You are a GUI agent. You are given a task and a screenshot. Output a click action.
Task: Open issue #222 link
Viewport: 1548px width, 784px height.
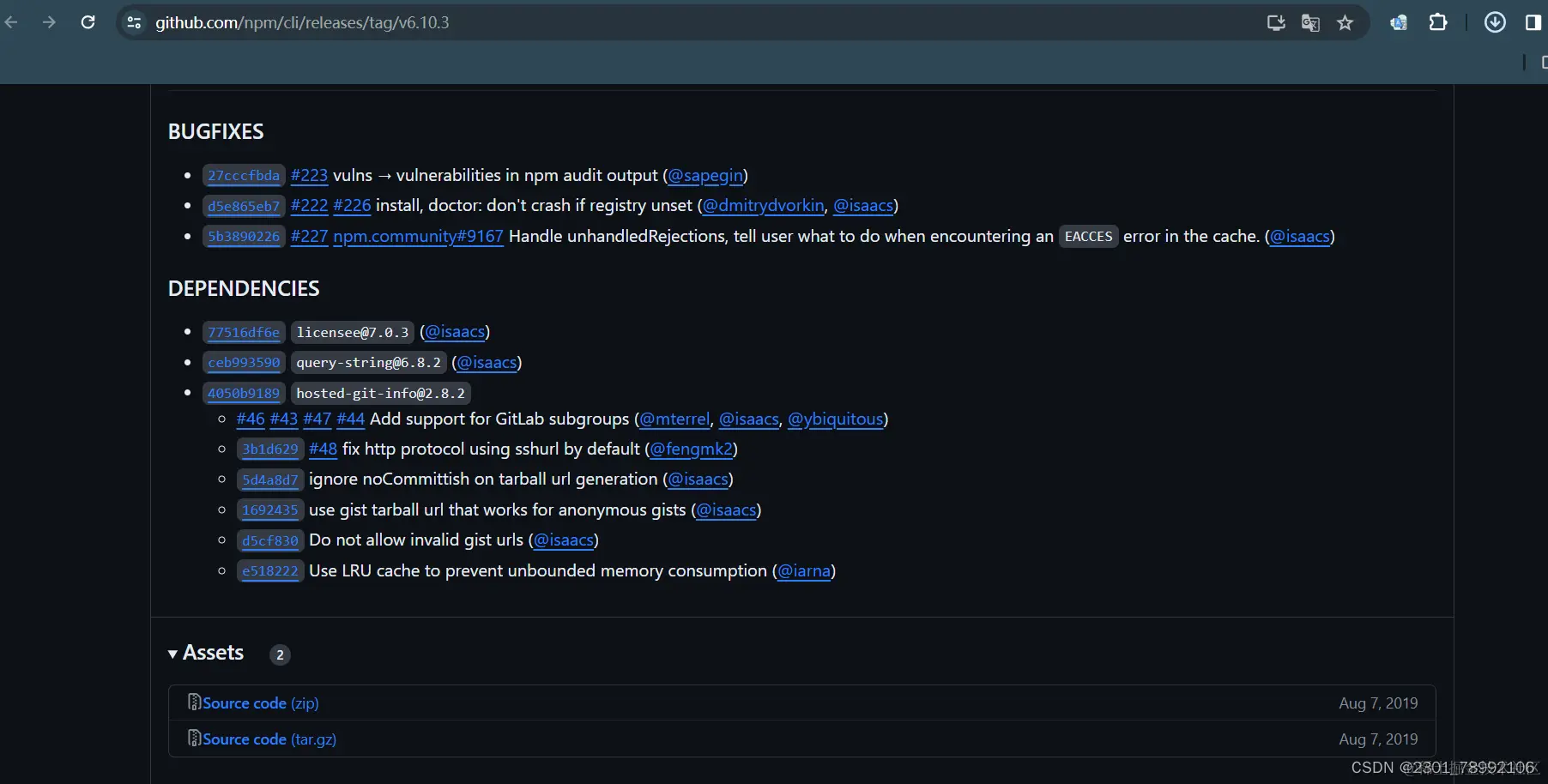coord(309,206)
